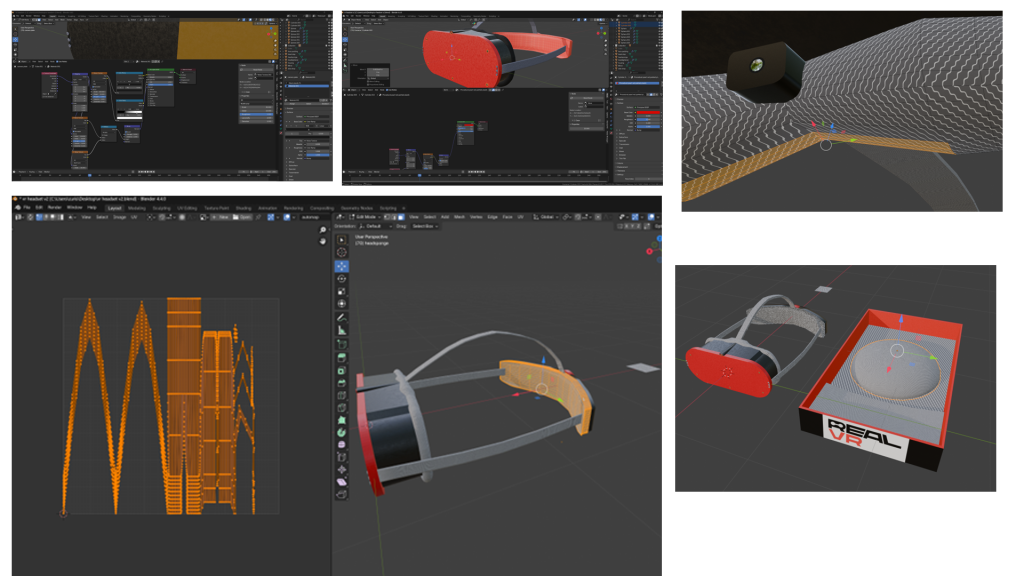Switch to the UV Editing workspace tab
This screenshot has height=576, width=1024.
pyautogui.click(x=186, y=207)
